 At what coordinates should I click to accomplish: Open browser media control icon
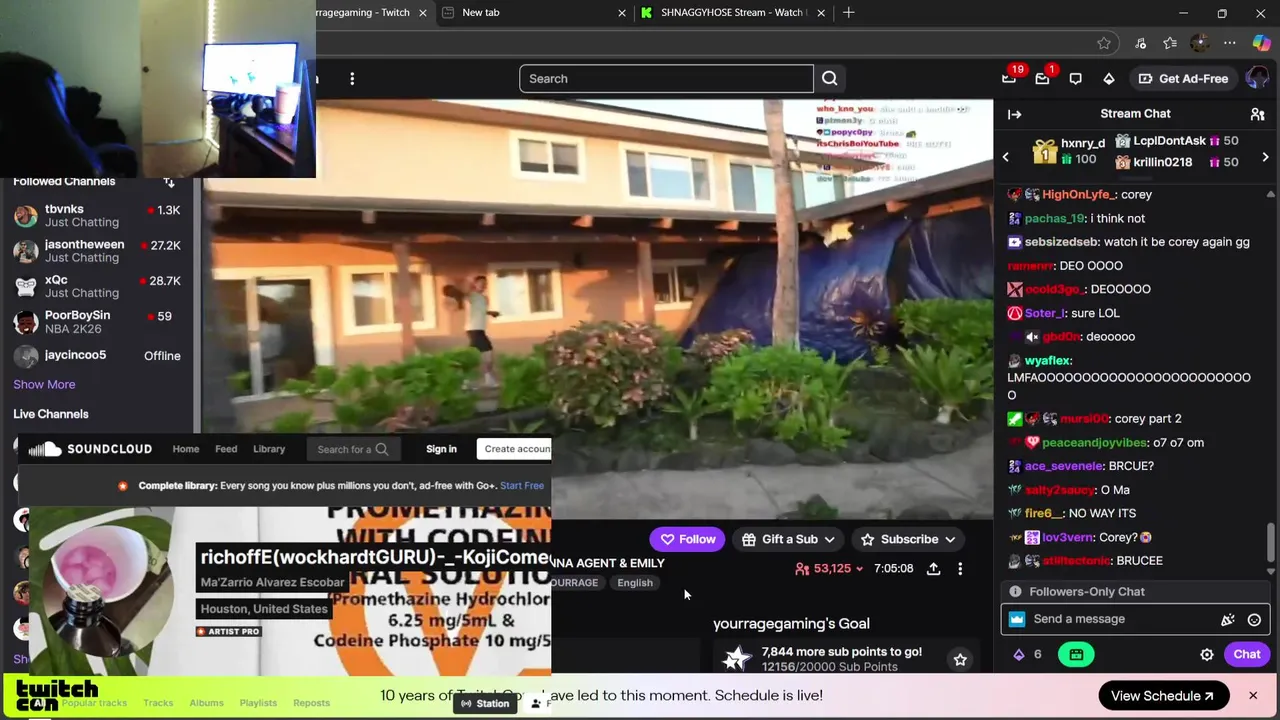coord(1140,43)
